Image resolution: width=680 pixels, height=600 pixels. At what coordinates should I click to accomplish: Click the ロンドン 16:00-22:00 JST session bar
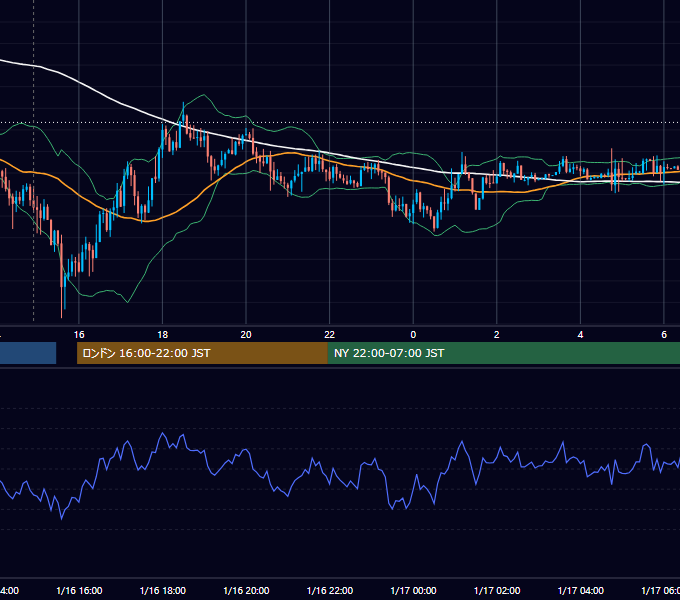pos(202,353)
